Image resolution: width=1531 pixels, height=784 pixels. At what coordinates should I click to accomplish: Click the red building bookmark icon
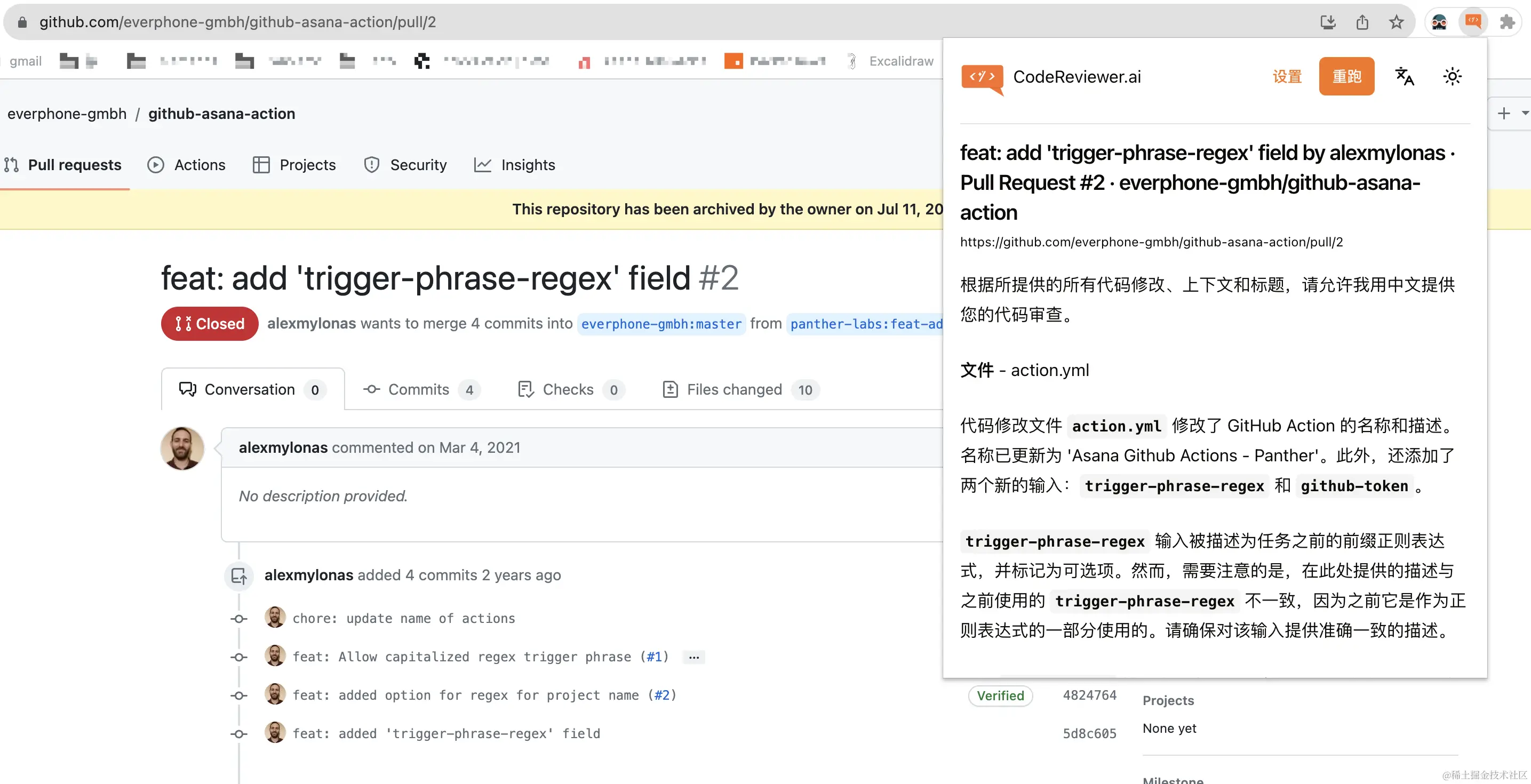pyautogui.click(x=584, y=62)
